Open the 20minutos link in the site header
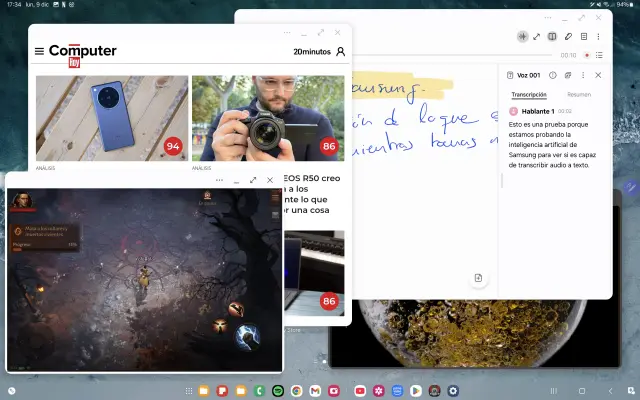640x400 pixels. click(x=312, y=52)
